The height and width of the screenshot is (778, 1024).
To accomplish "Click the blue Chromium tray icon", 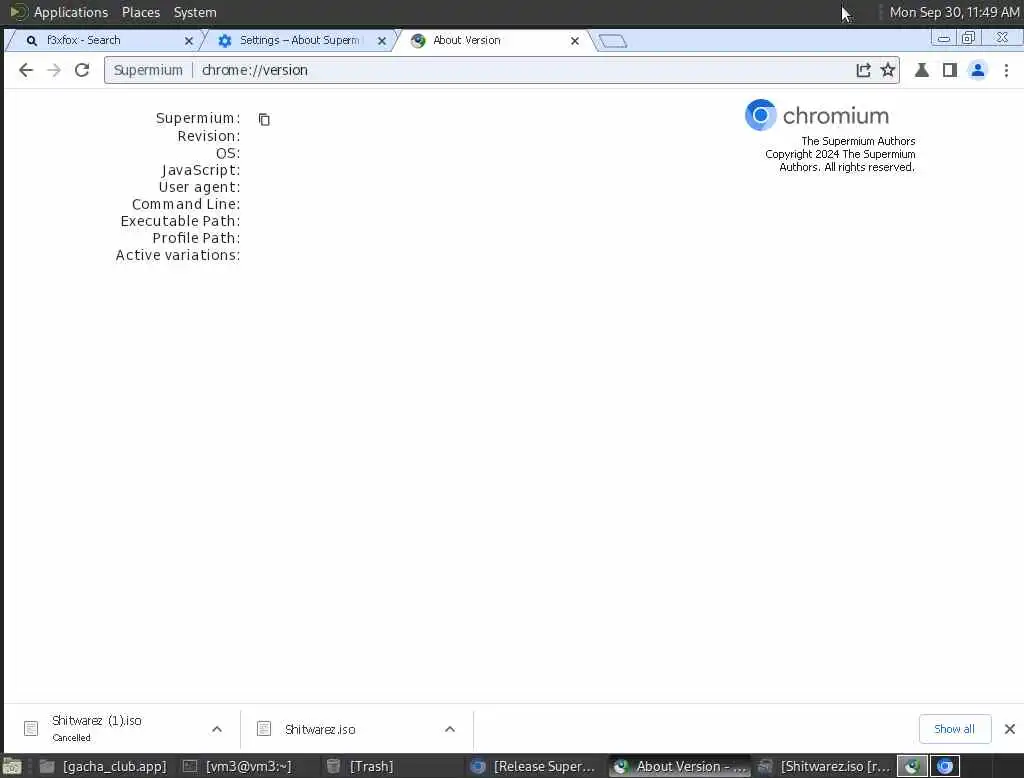I will coord(944,766).
